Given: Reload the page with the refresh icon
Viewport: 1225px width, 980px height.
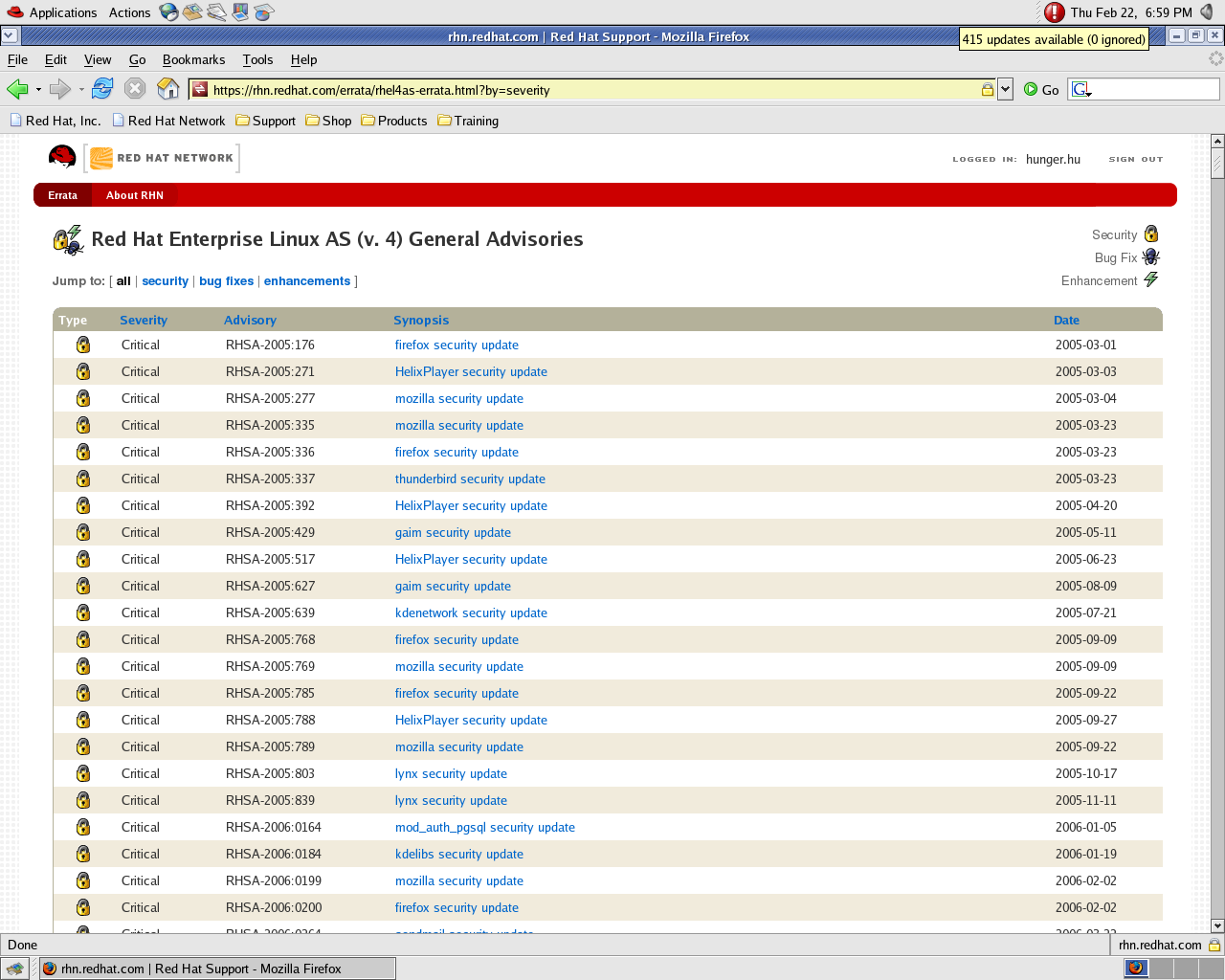Looking at the screenshot, I should point(102,89).
